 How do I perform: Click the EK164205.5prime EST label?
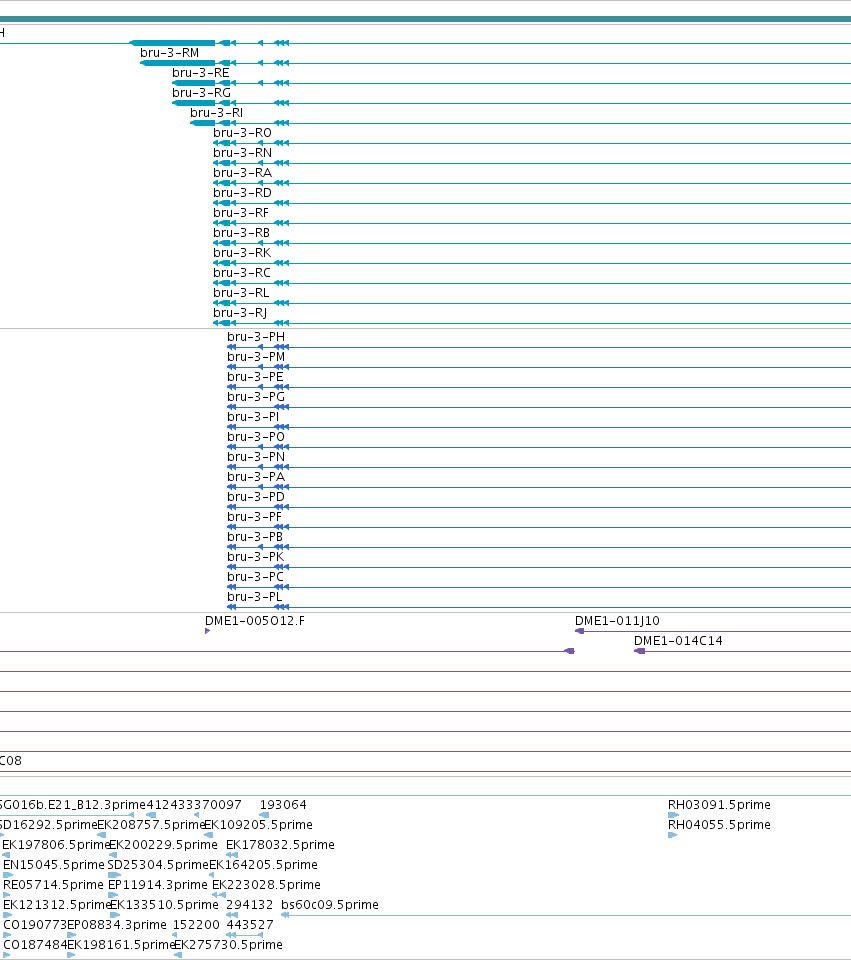click(x=263, y=865)
